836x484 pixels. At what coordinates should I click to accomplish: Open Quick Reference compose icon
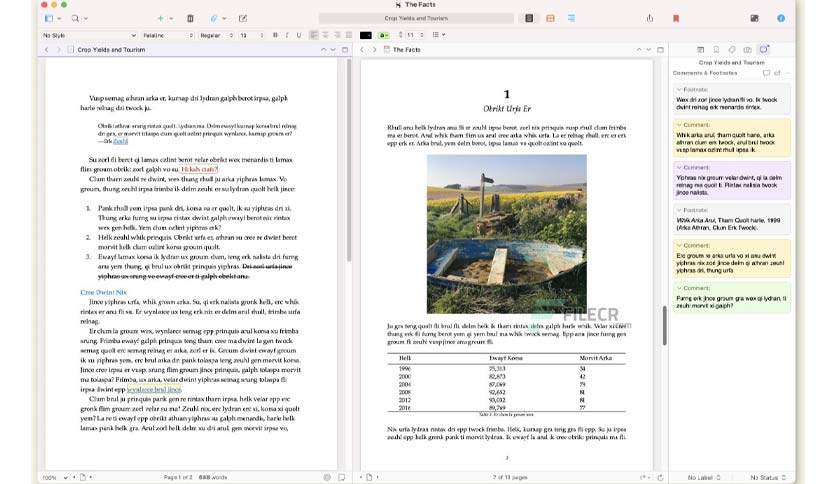[243, 18]
